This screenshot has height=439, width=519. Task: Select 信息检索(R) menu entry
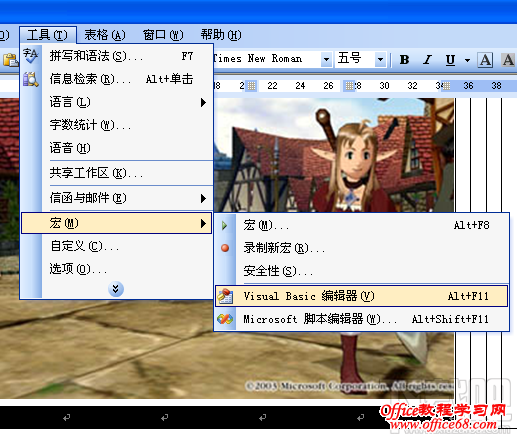point(117,79)
